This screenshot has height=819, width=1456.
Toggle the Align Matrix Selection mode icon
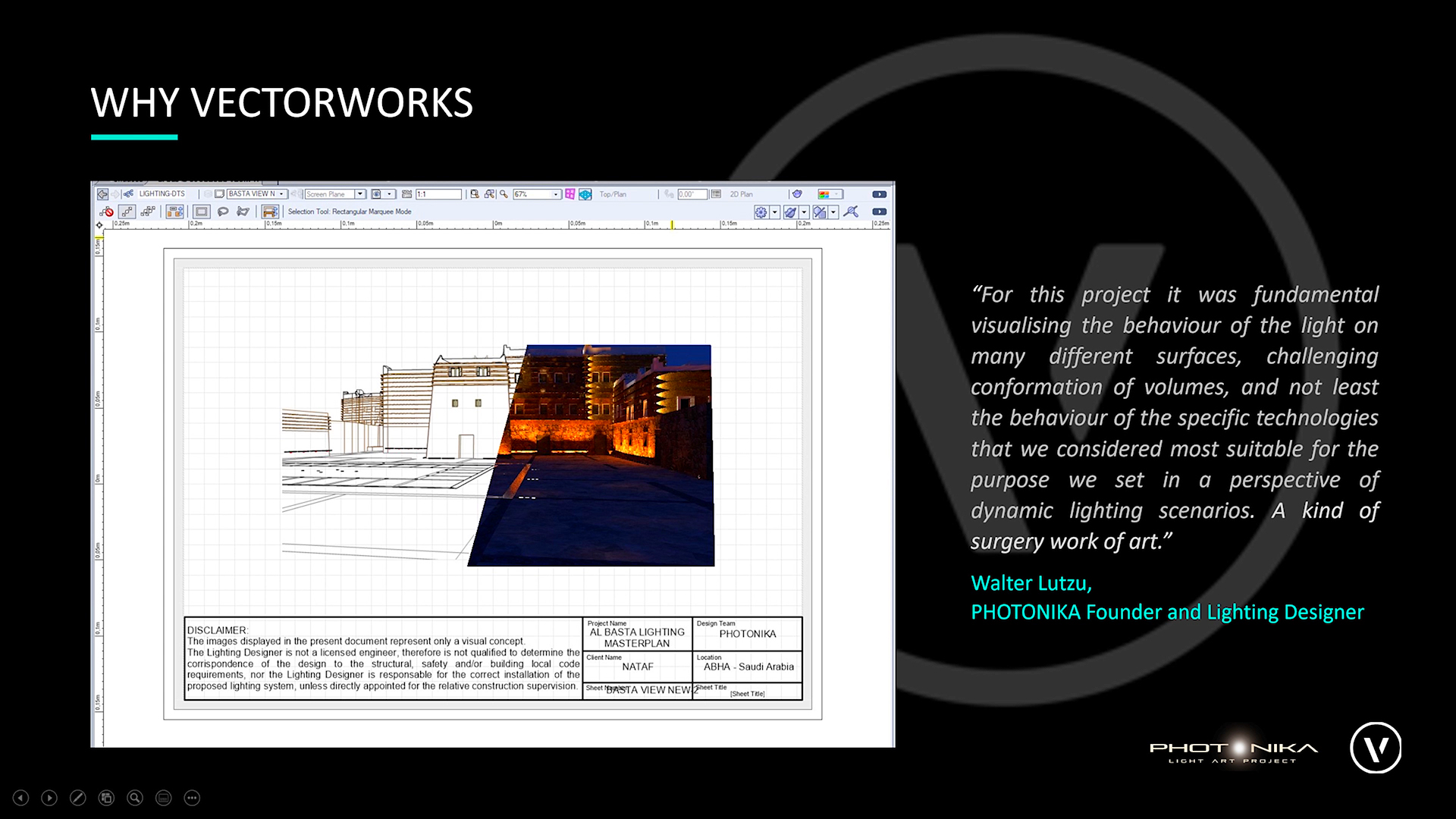tap(270, 212)
